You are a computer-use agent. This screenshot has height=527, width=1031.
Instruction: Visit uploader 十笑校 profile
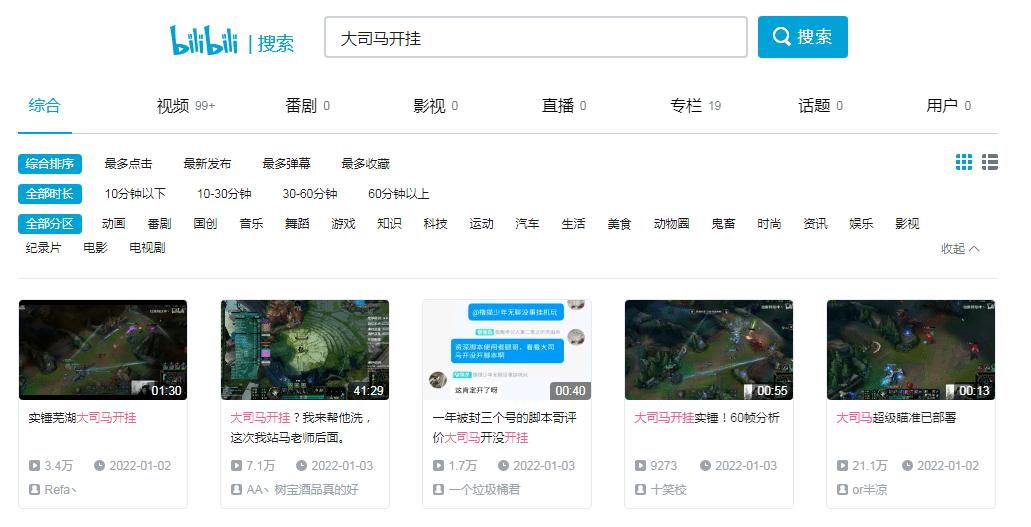point(668,489)
